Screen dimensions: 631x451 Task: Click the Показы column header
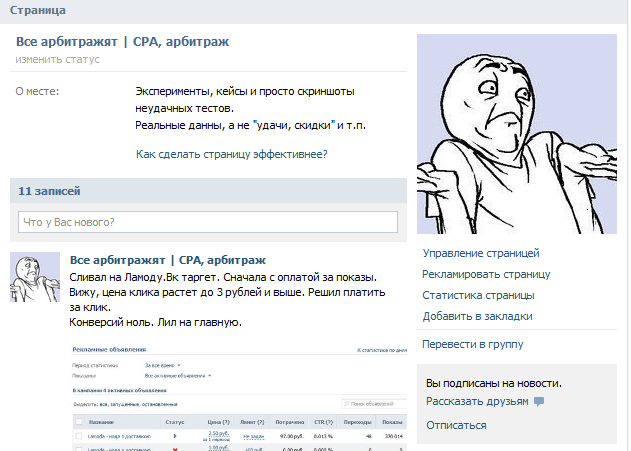[392, 422]
